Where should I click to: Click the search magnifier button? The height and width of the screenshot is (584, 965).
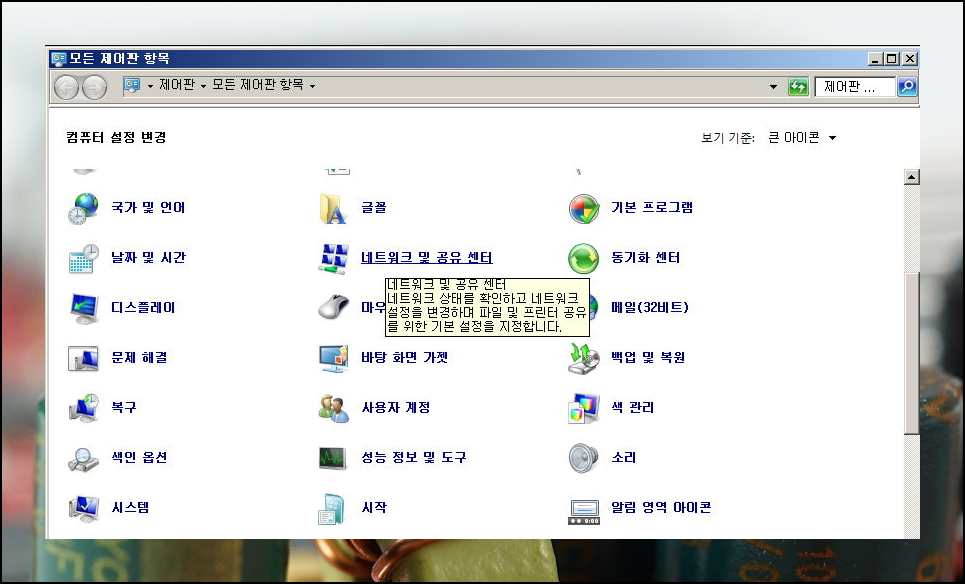(907, 87)
